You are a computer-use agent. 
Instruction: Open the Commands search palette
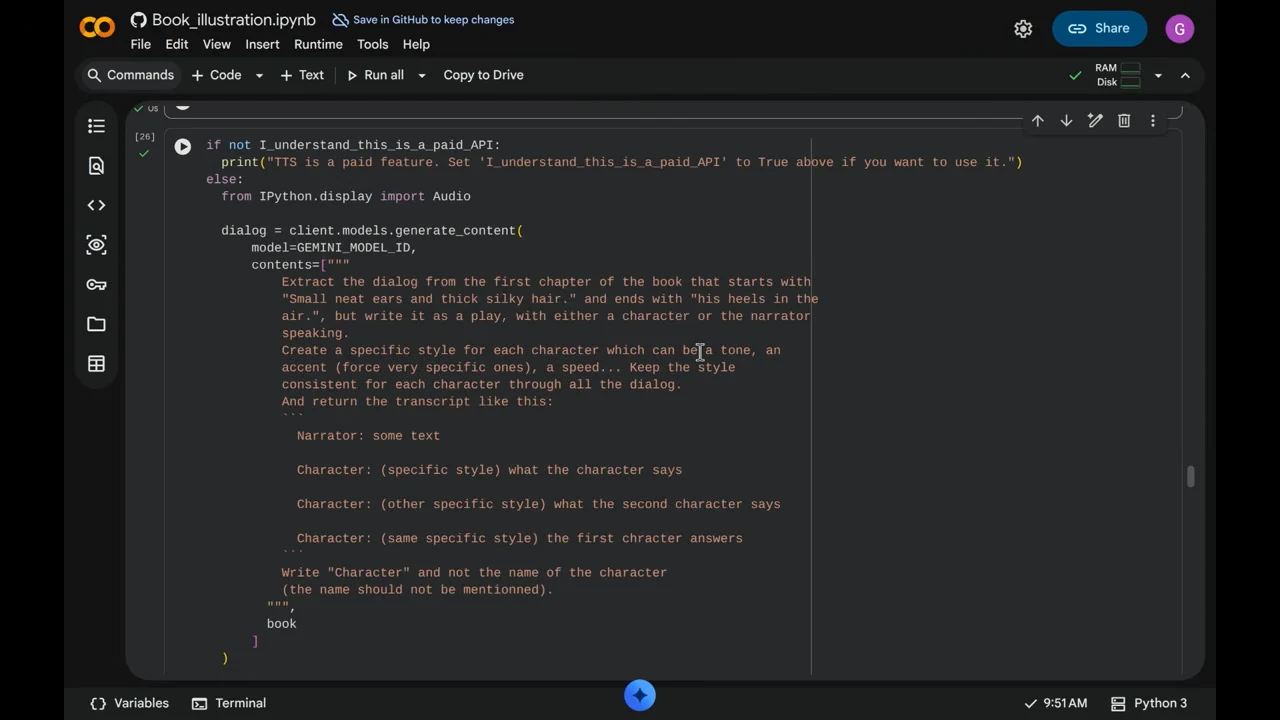[x=130, y=75]
